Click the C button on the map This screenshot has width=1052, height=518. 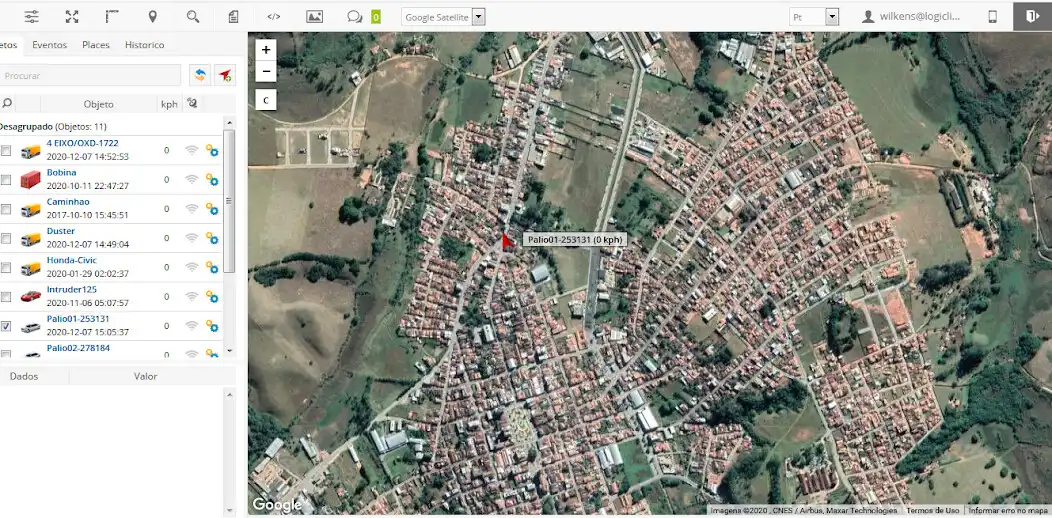tap(266, 100)
